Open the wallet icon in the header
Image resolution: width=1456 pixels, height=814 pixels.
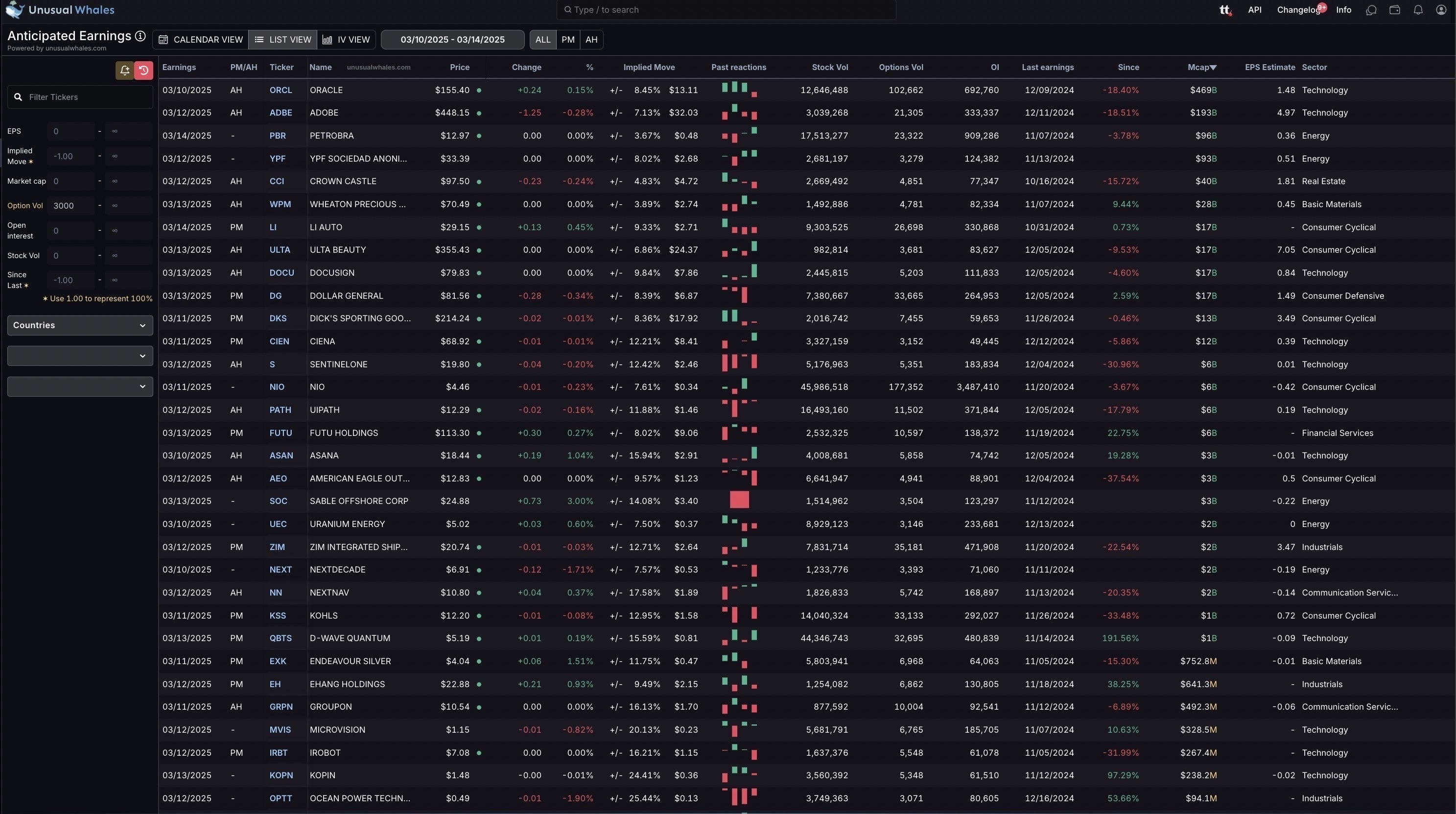(x=1394, y=10)
